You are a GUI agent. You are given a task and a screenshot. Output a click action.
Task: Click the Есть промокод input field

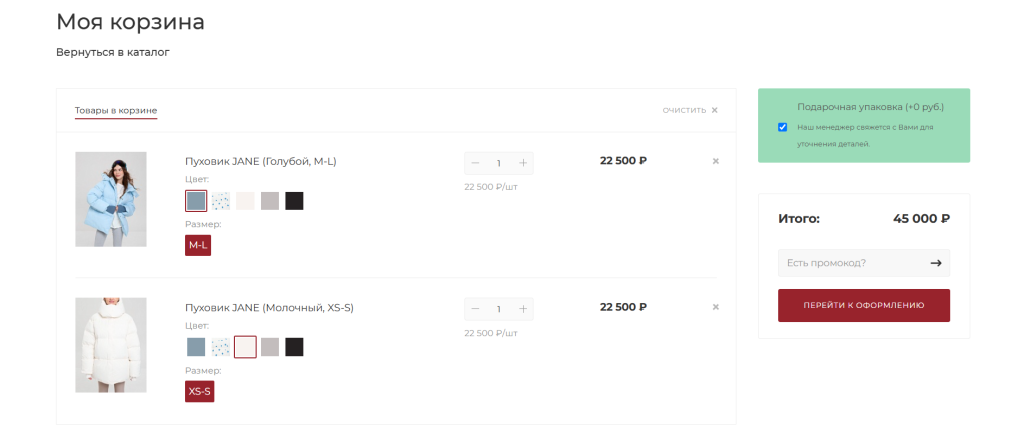(x=850, y=263)
